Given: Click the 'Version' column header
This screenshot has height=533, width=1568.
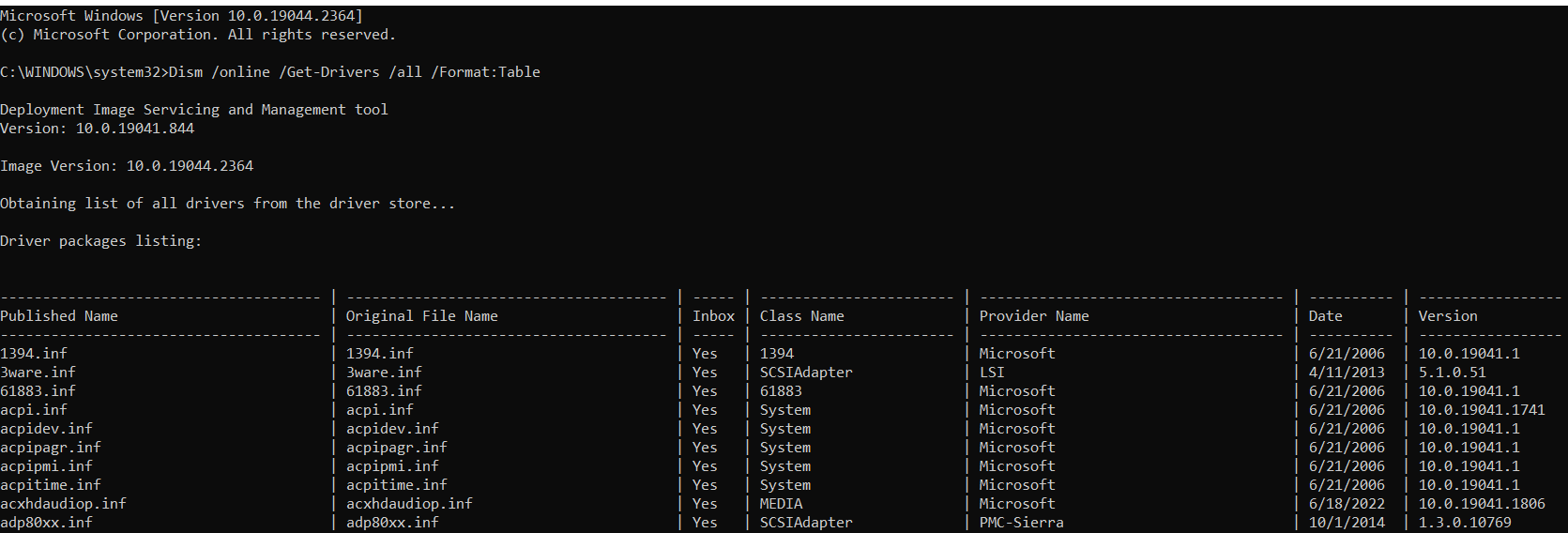Looking at the screenshot, I should tap(1447, 316).
